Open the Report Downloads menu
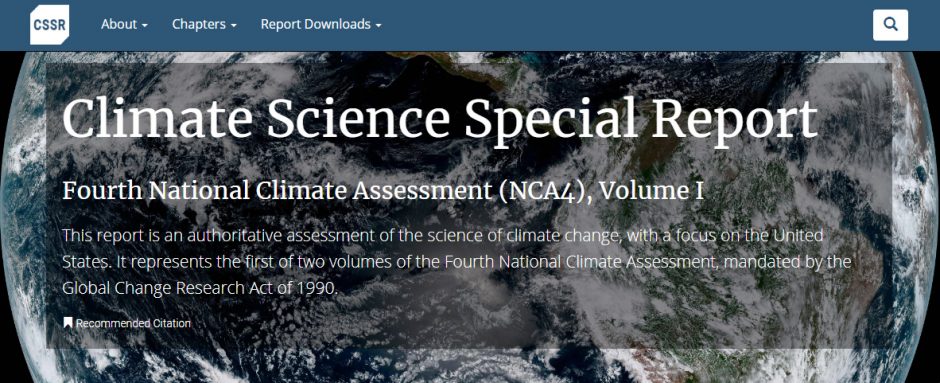The height and width of the screenshot is (383, 940). (x=321, y=25)
